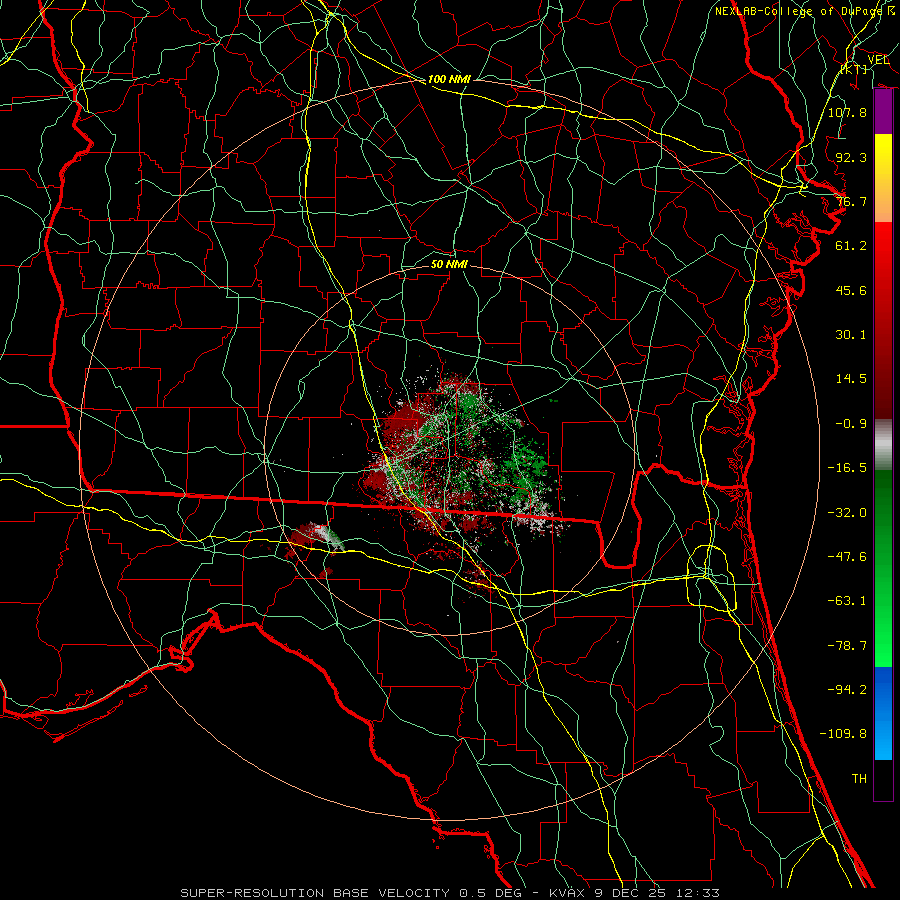Select the -78.7 scale value
This screenshot has height=900, width=900.
847,646
